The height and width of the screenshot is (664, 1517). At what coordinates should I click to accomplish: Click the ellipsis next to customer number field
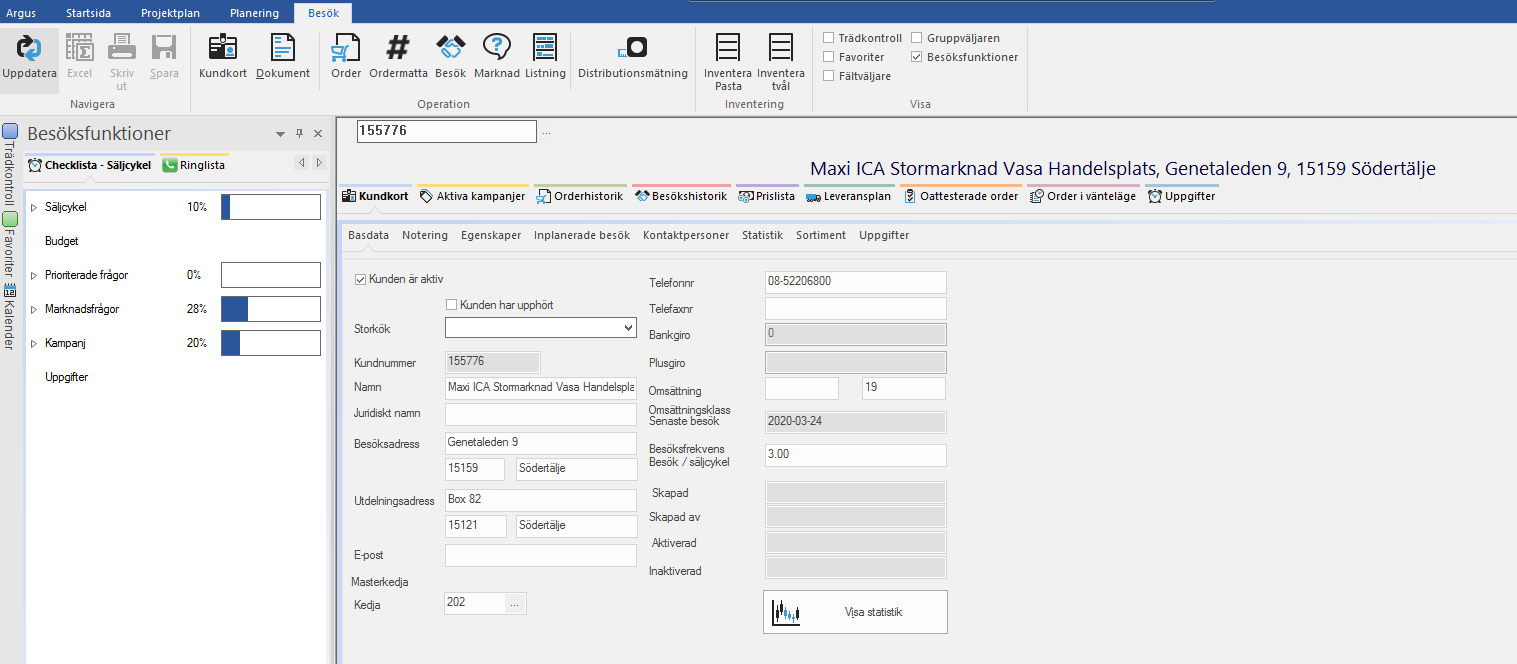tap(546, 131)
